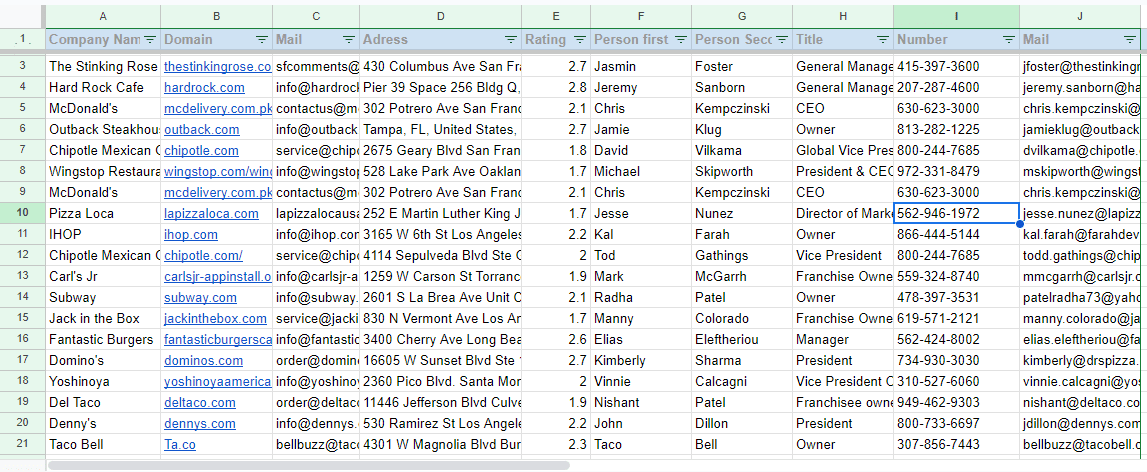This screenshot has width=1147, height=472.
Task: Open the filter dropdown for Person Second column
Action: [782, 40]
